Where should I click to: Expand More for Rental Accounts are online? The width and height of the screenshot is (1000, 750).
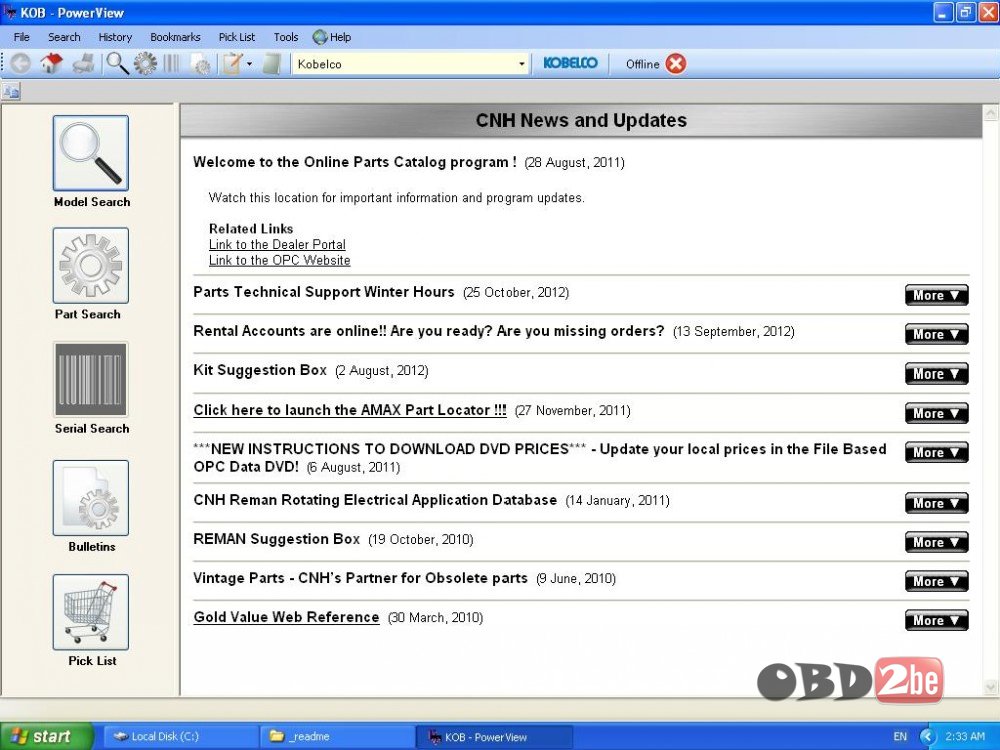pyautogui.click(x=936, y=334)
